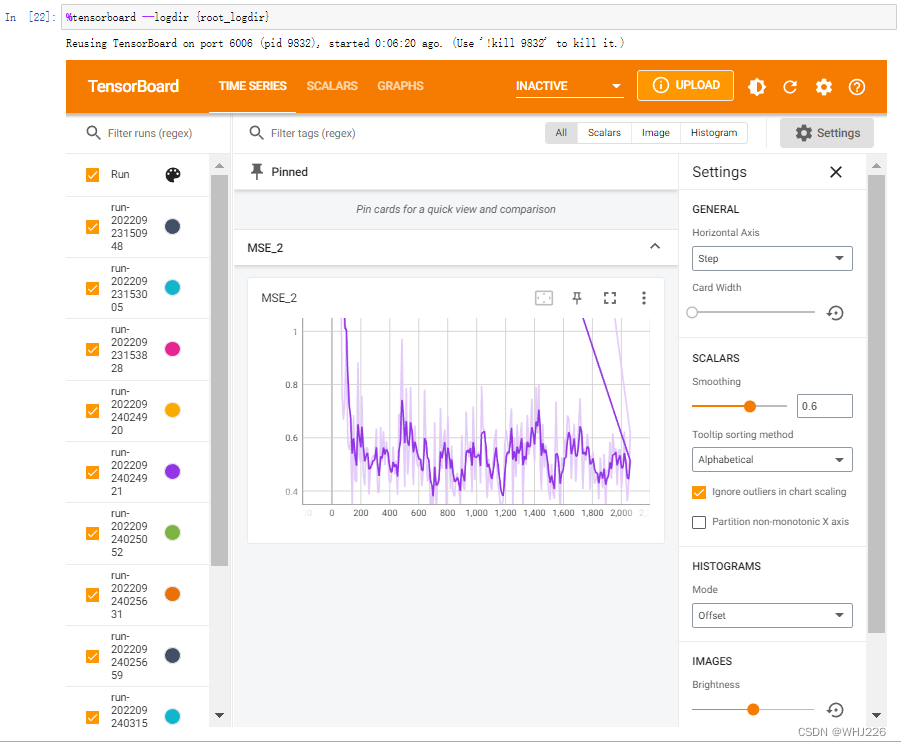901x746 pixels.
Task: Click the purple swatch for run 20220924024921
Action: (172, 472)
